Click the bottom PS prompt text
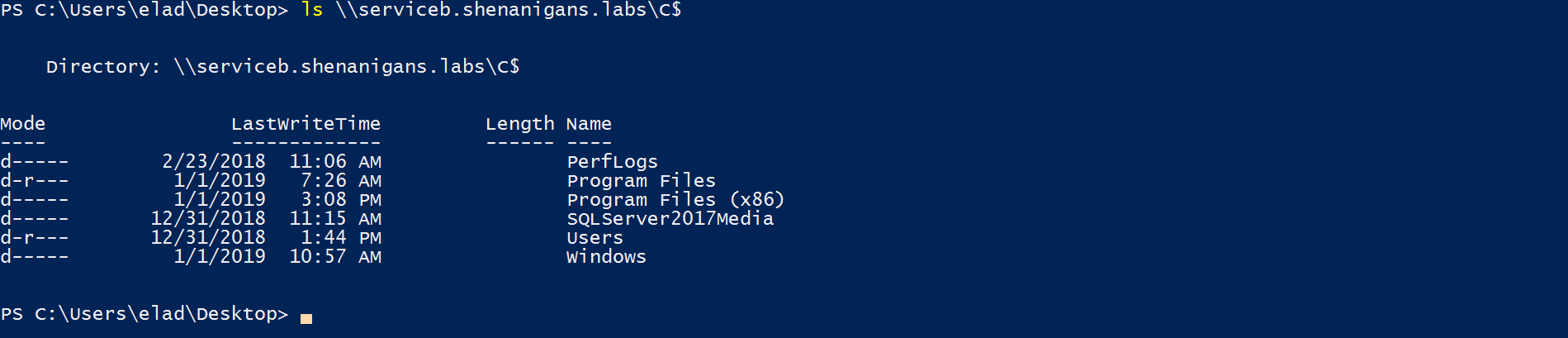 144,314
